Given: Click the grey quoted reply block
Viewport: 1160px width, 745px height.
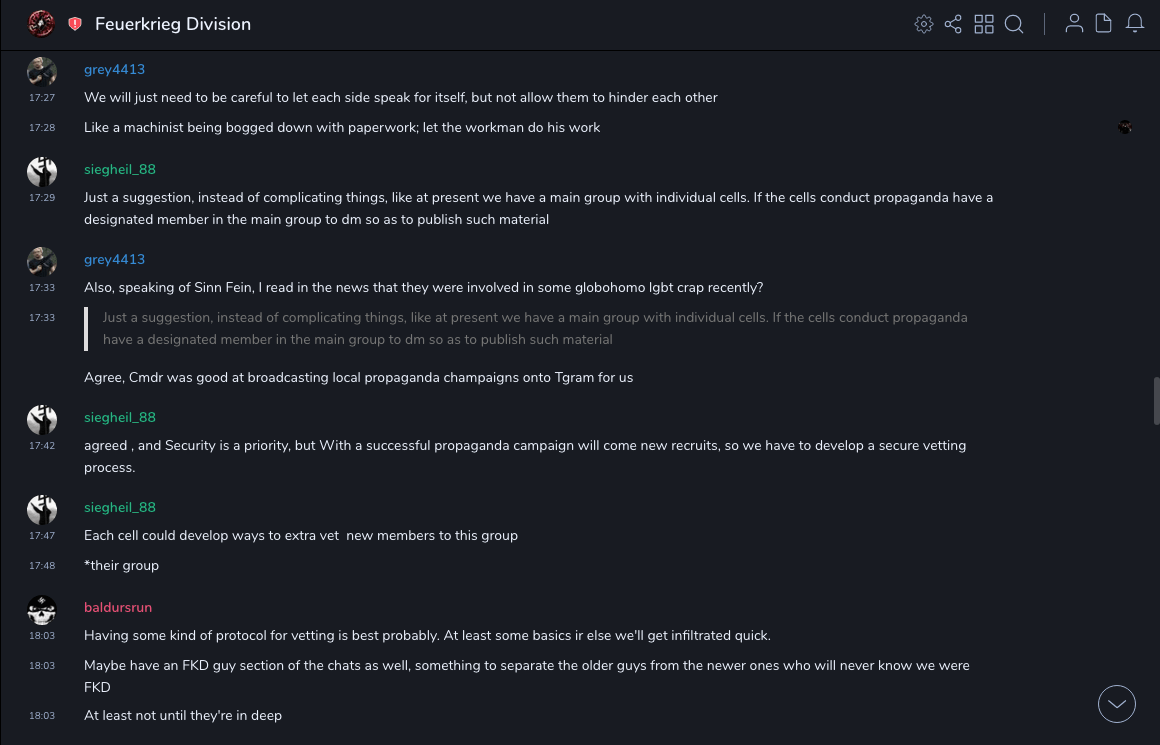Looking at the screenshot, I should click(x=535, y=329).
